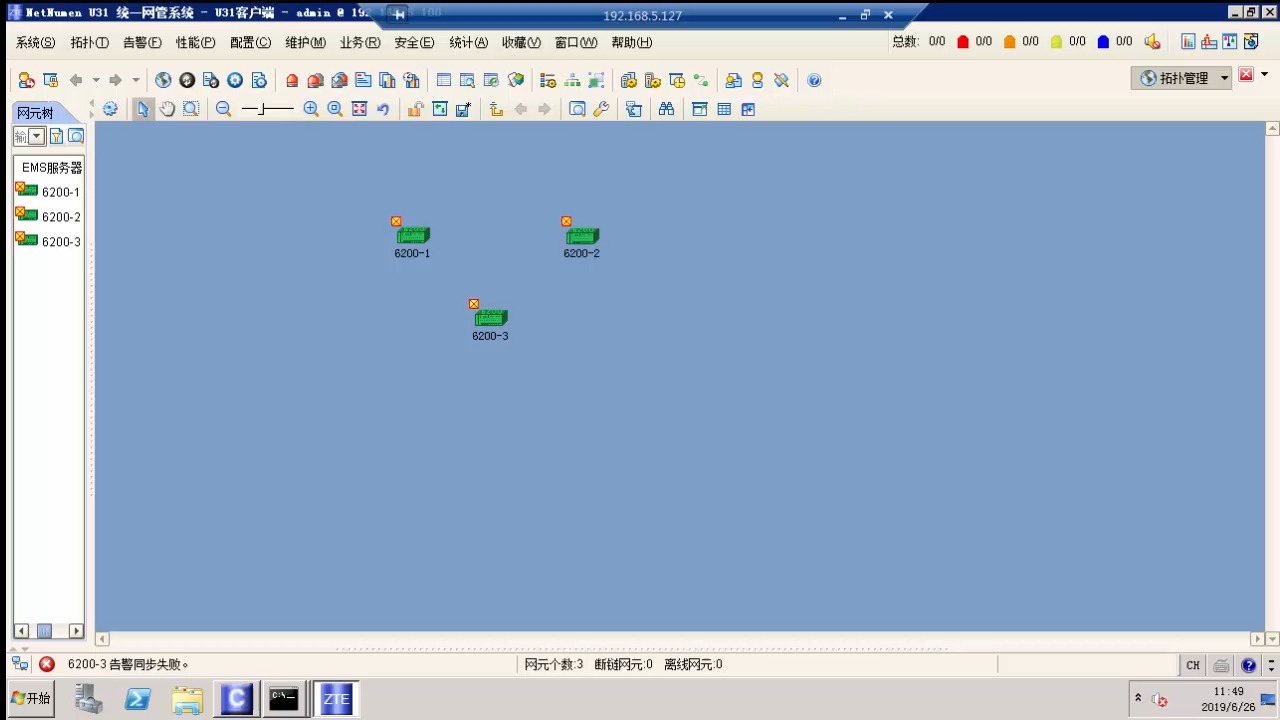Click the refresh gear icon near 网元树 tab
The height and width of the screenshot is (720, 1280).
110,109
